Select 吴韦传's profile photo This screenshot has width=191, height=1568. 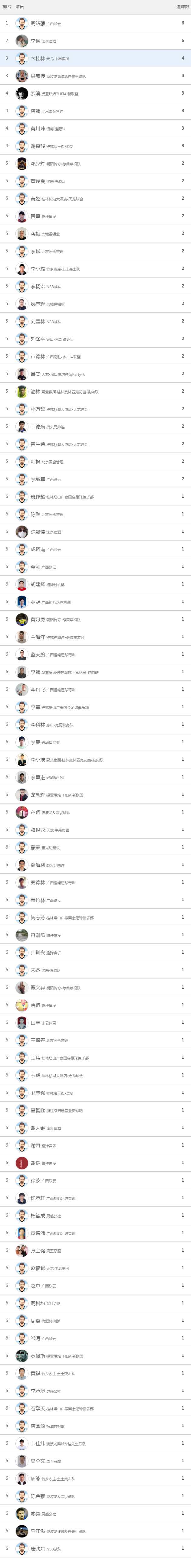[x=22, y=76]
